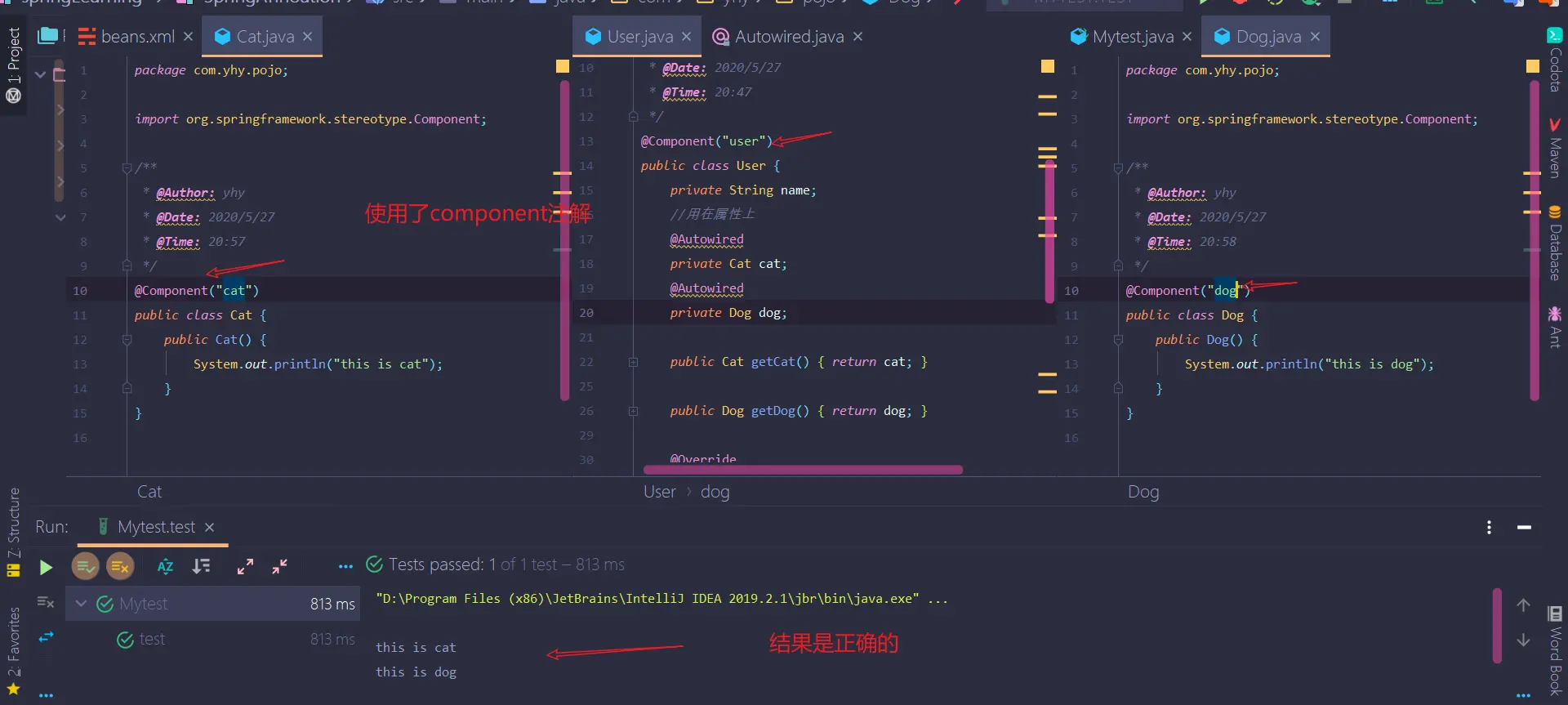Click the Cat.java inspection status indicator
The height and width of the screenshot is (705, 1568).
[x=563, y=67]
